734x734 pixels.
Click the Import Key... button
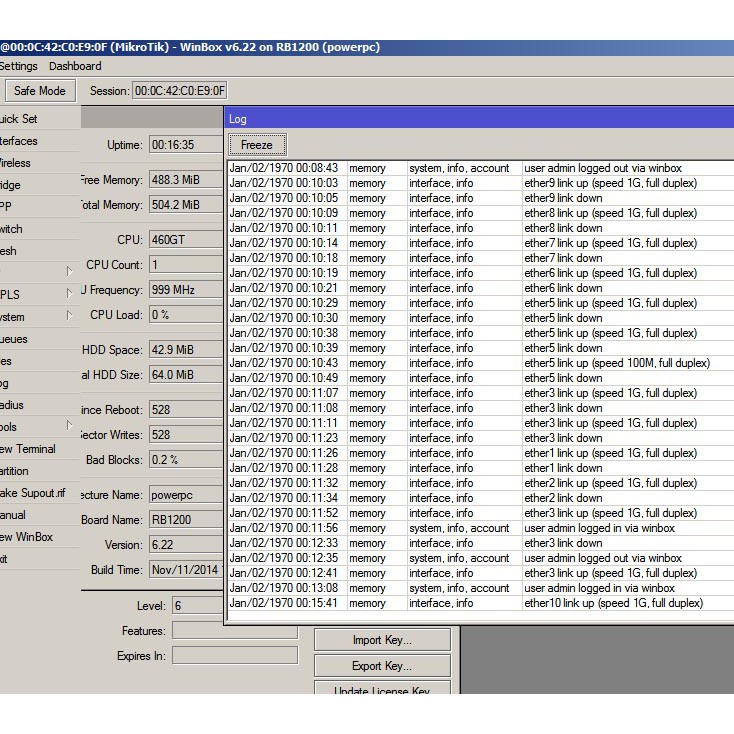click(382, 640)
